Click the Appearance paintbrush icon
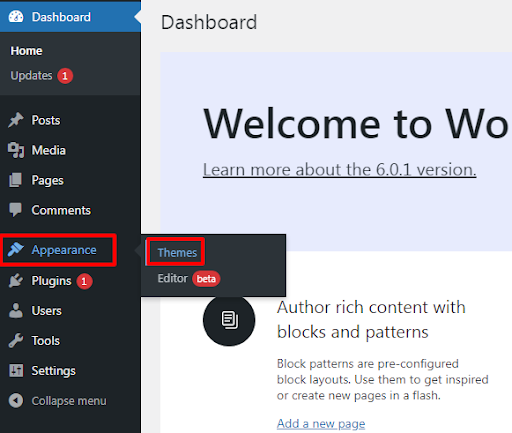Viewport: 512px width, 433px height. 16,250
